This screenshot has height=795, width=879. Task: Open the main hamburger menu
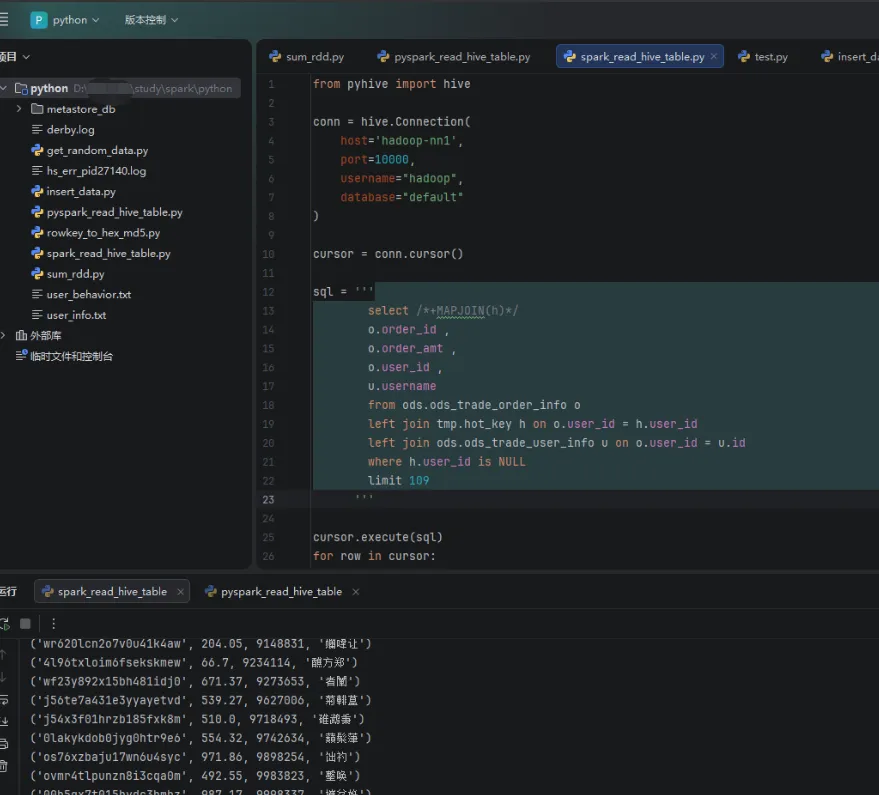tap(3, 20)
